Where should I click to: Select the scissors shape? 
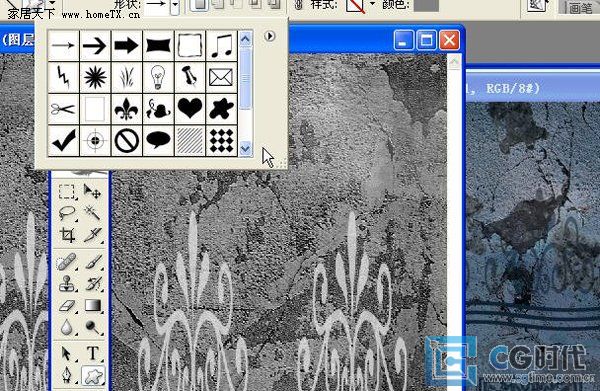[64, 109]
